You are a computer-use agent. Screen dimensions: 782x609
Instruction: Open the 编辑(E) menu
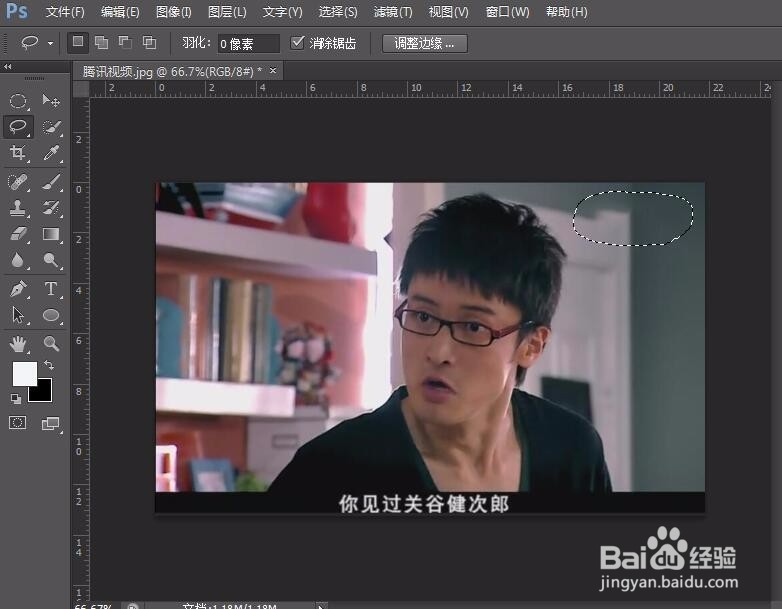pos(120,11)
